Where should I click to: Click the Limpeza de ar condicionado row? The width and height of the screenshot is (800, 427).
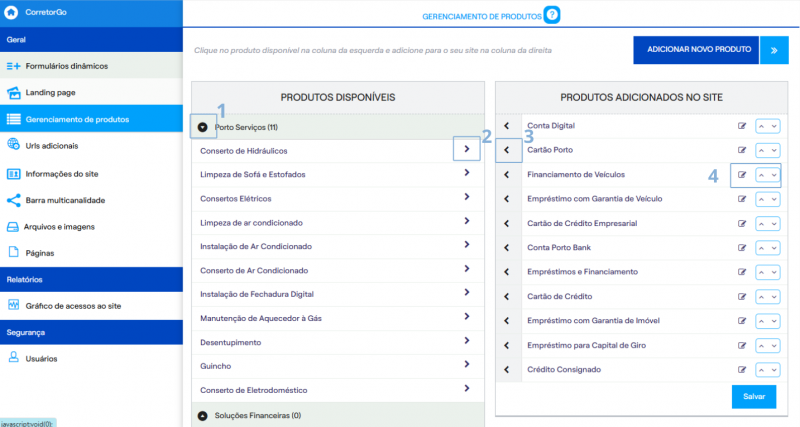338,222
